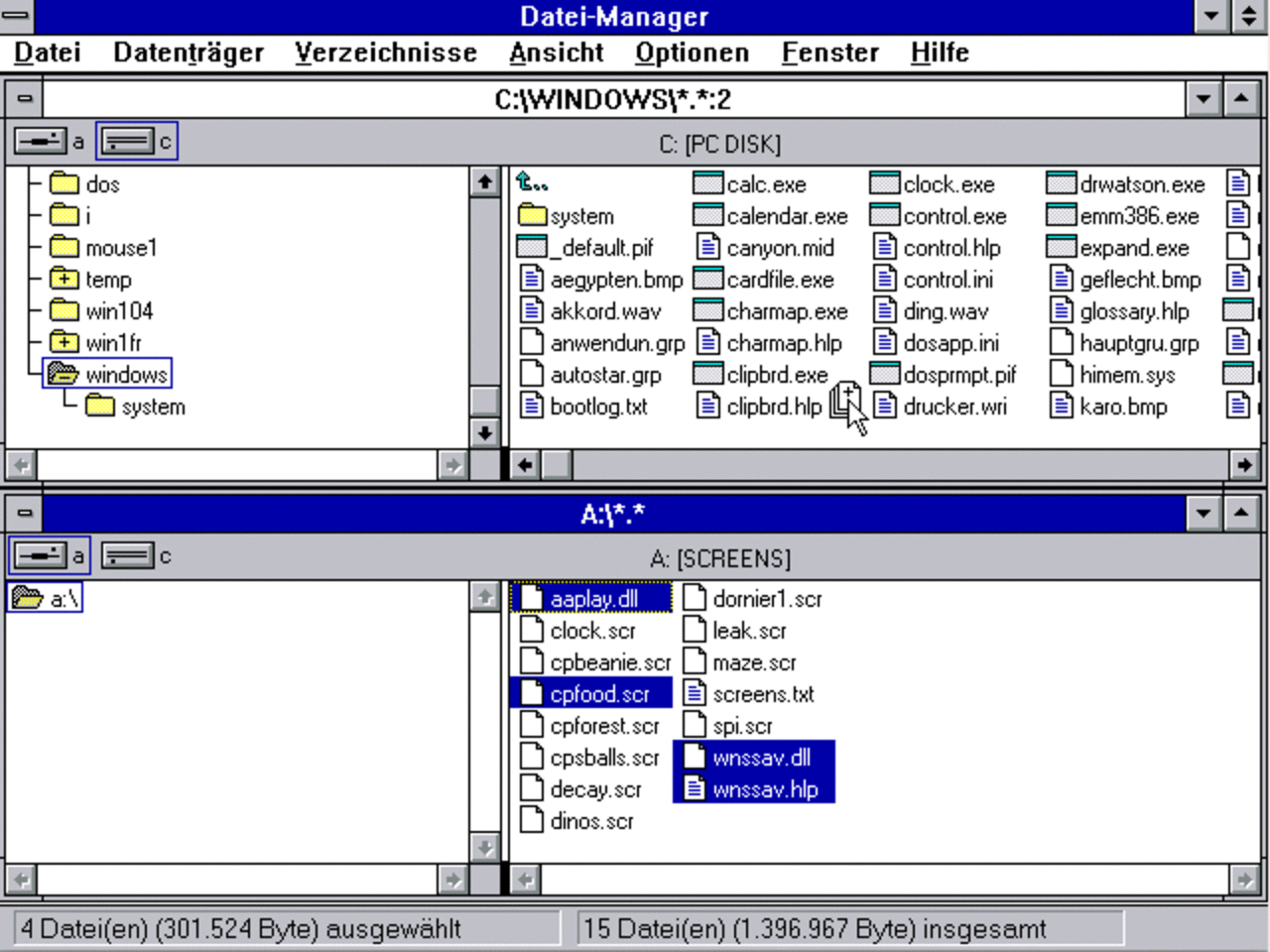Open the system folder in file list
The width and height of the screenshot is (1270, 952).
click(567, 216)
